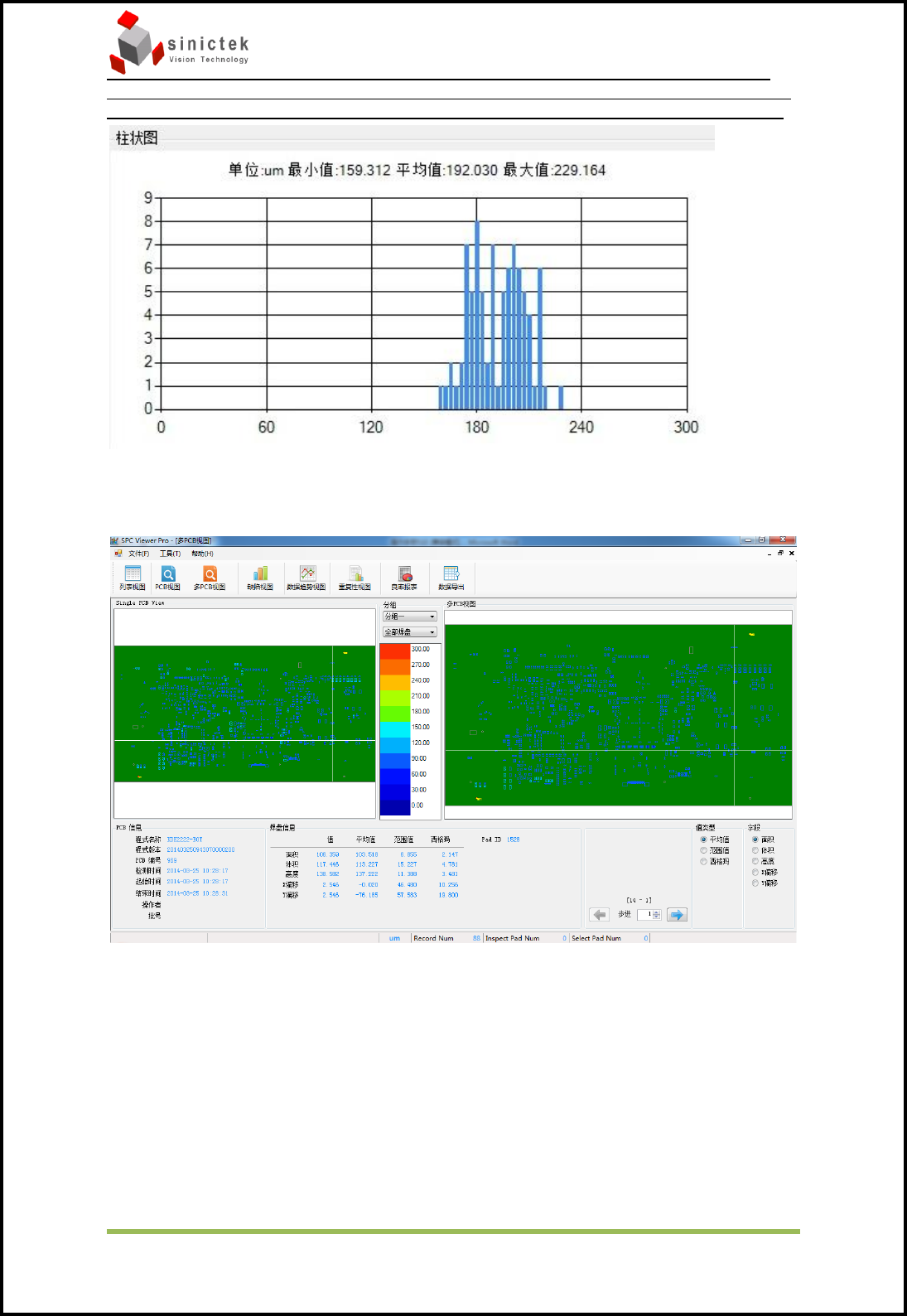Click the 范围值 column header

(x=403, y=839)
